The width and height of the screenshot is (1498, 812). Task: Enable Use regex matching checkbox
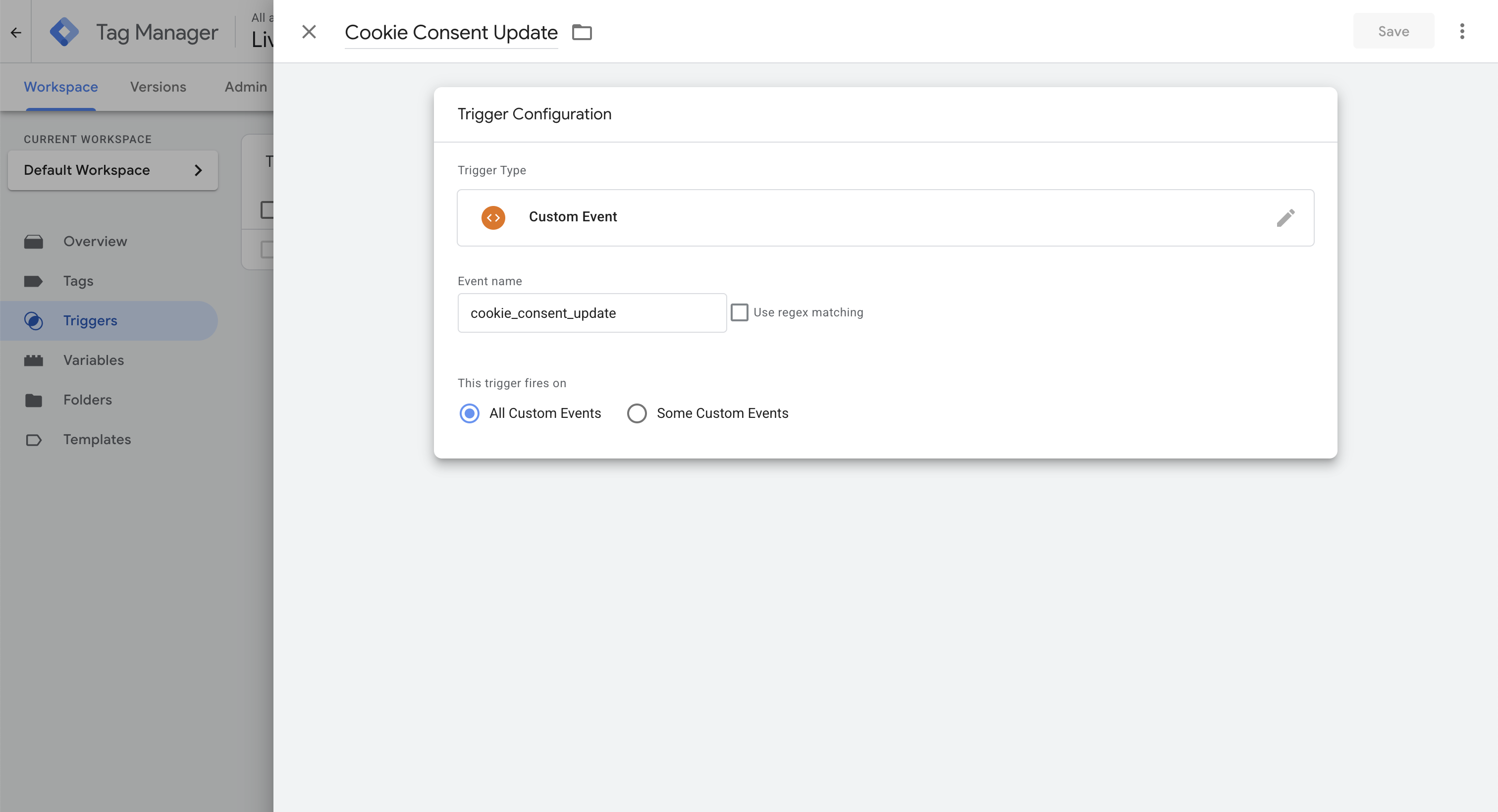(x=739, y=312)
